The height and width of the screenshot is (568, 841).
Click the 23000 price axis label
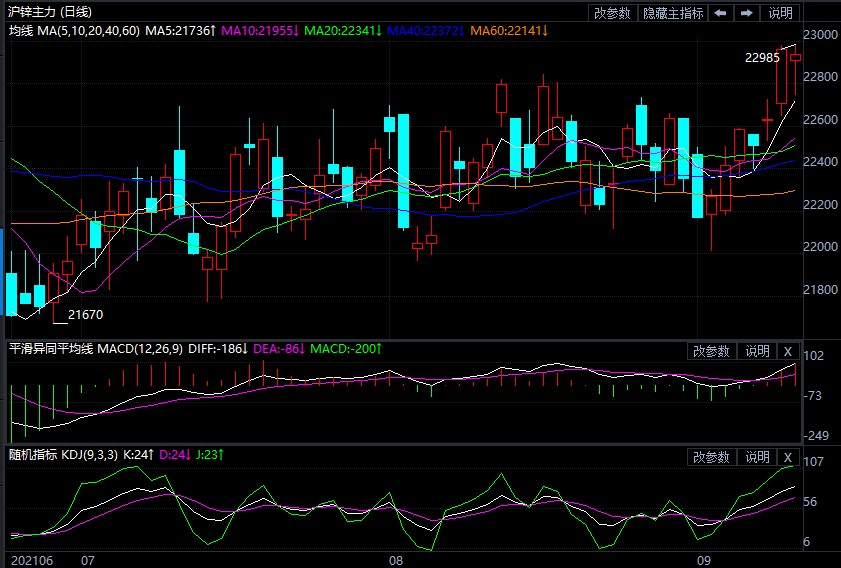click(x=820, y=35)
